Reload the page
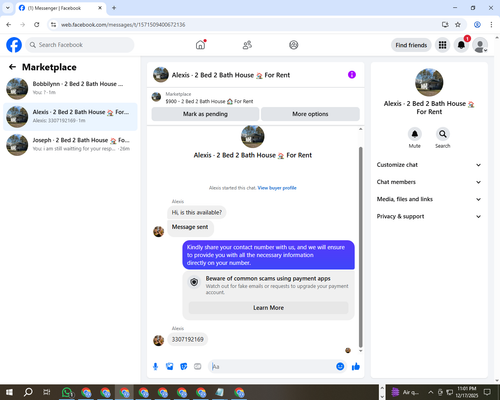Screen dimensions: 500x400 37,25
